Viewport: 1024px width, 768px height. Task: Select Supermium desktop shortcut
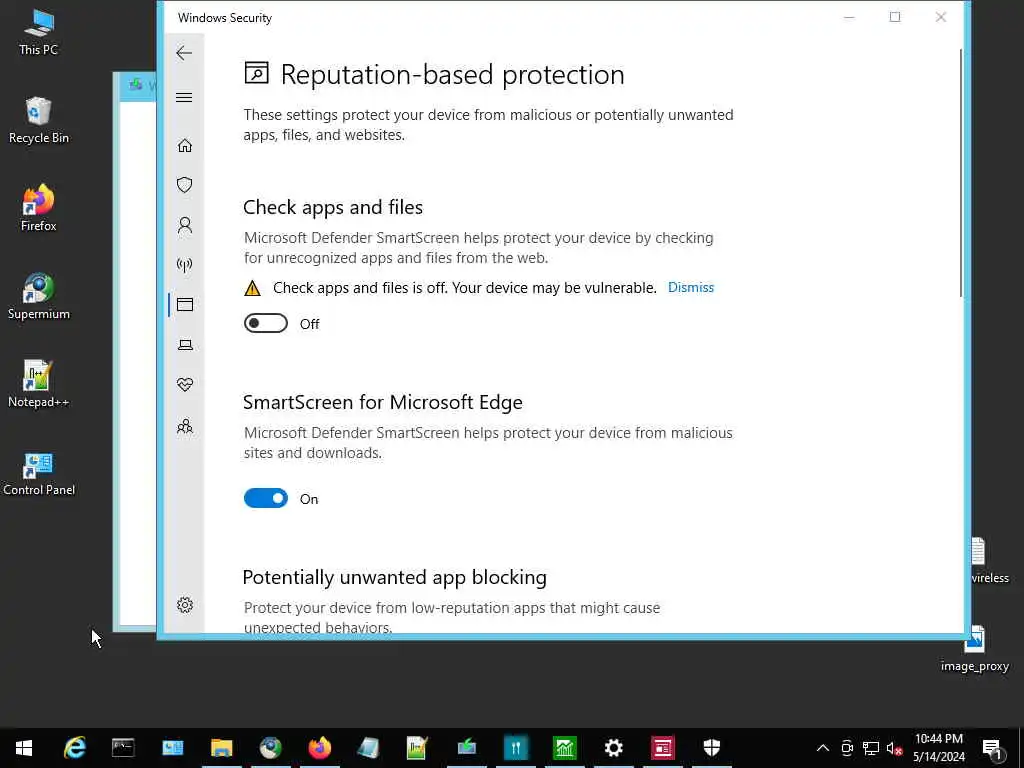(39, 296)
